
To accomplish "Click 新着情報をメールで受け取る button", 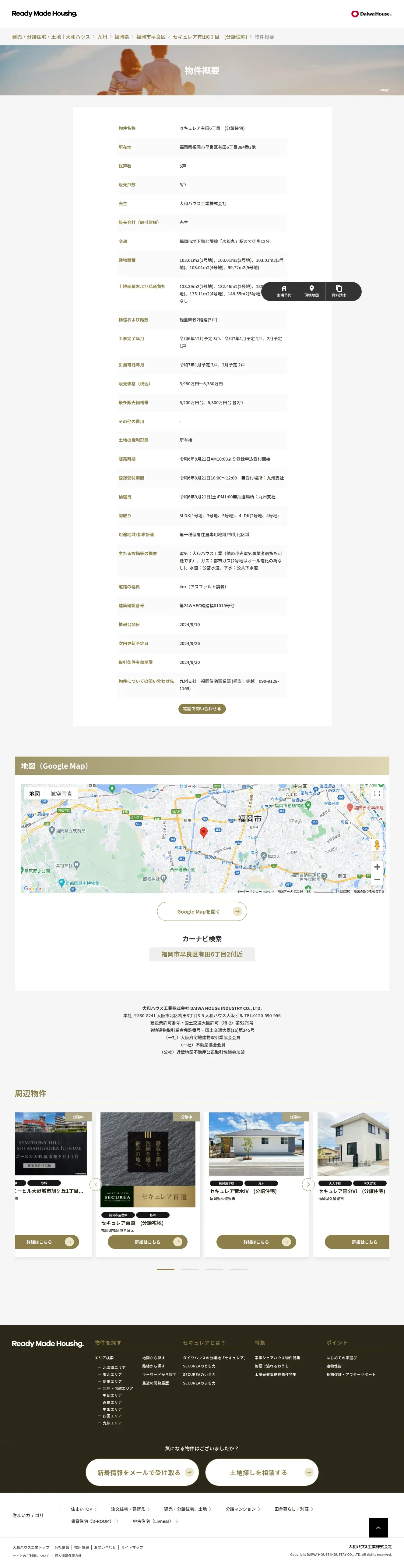I will (x=142, y=1472).
